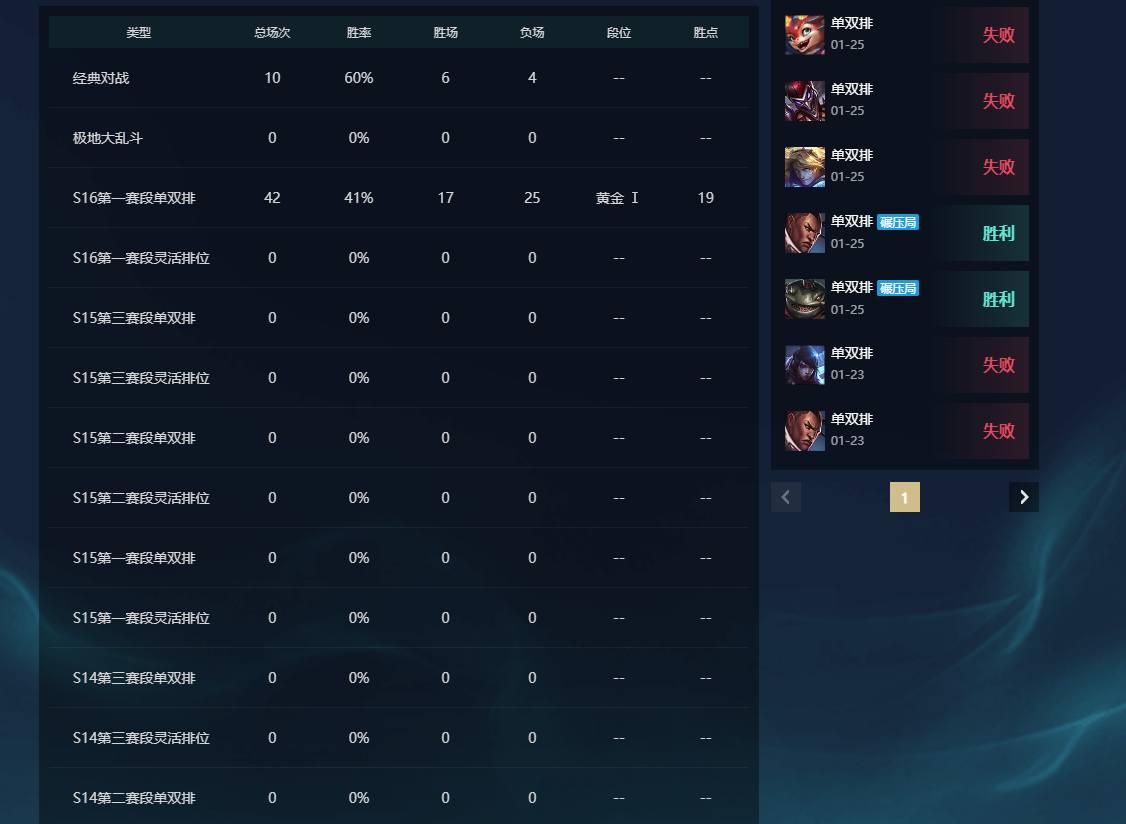Viewport: 1126px width, 824px height.
Task: Select the blonde champion portrait match
Action: [804, 167]
